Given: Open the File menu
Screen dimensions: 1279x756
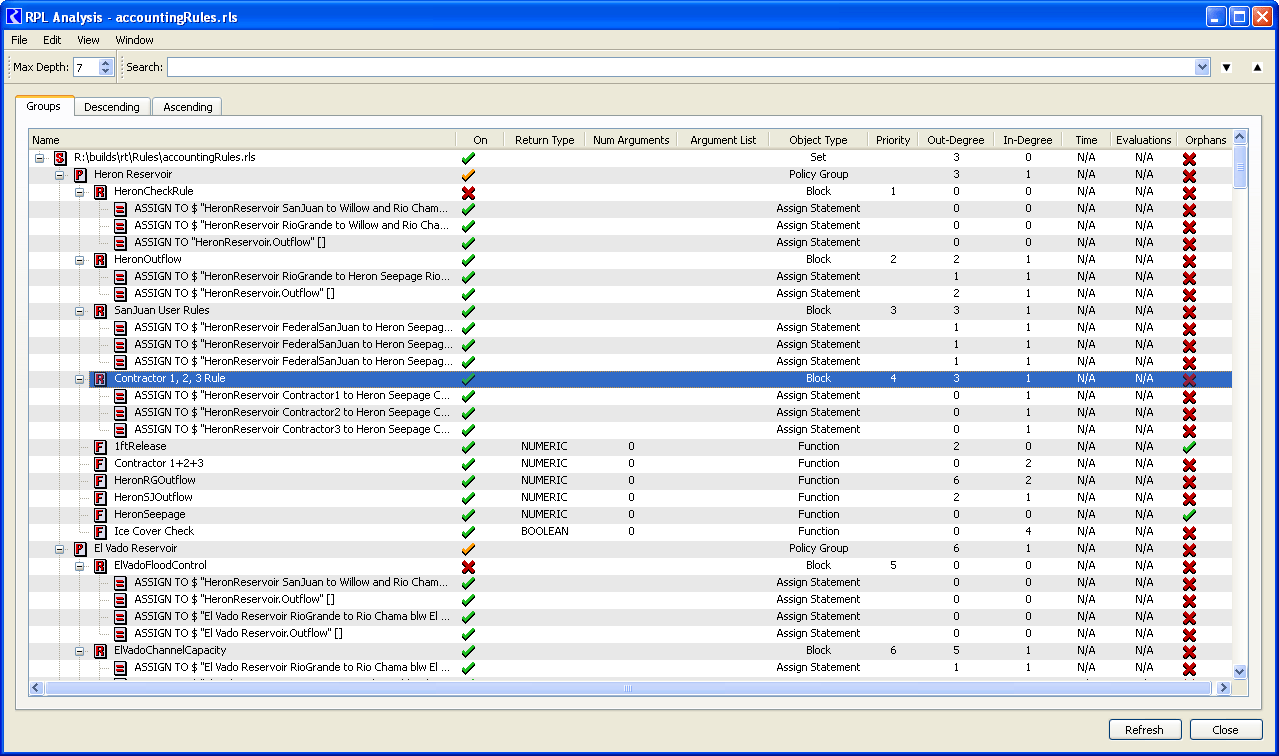Looking at the screenshot, I should 19,40.
